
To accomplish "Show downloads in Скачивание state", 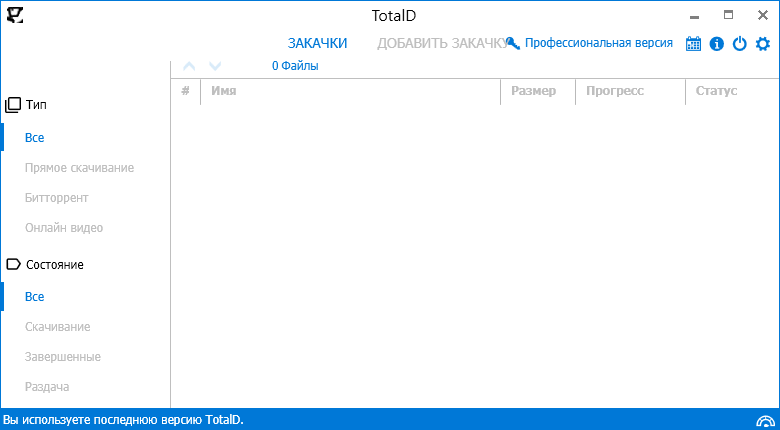I will coord(58,327).
